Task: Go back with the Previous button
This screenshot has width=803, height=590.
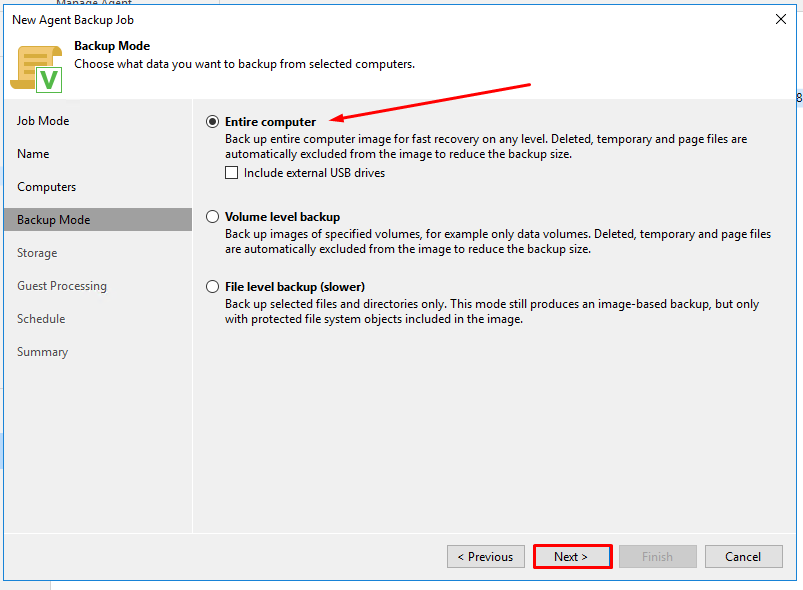Action: [485, 557]
